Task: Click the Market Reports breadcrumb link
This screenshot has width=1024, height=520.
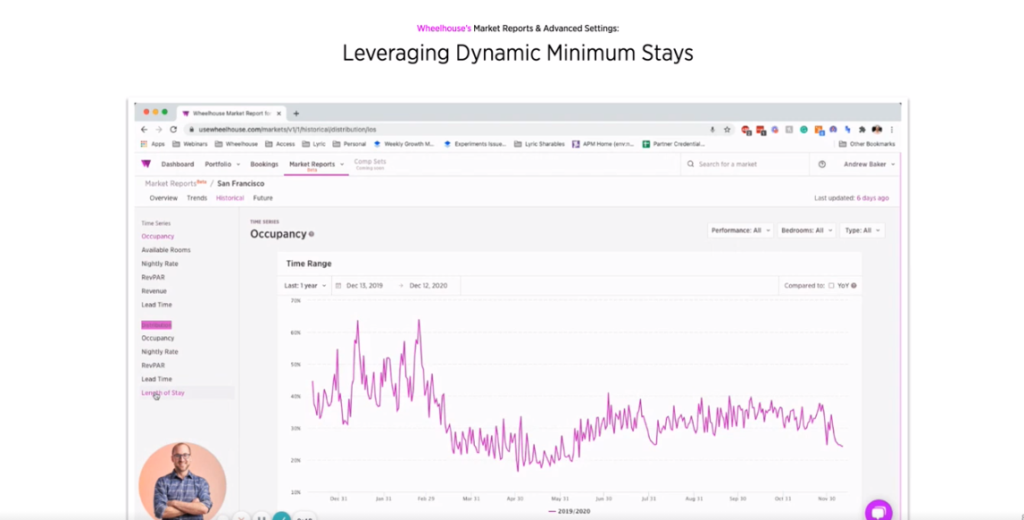Action: pyautogui.click(x=170, y=184)
